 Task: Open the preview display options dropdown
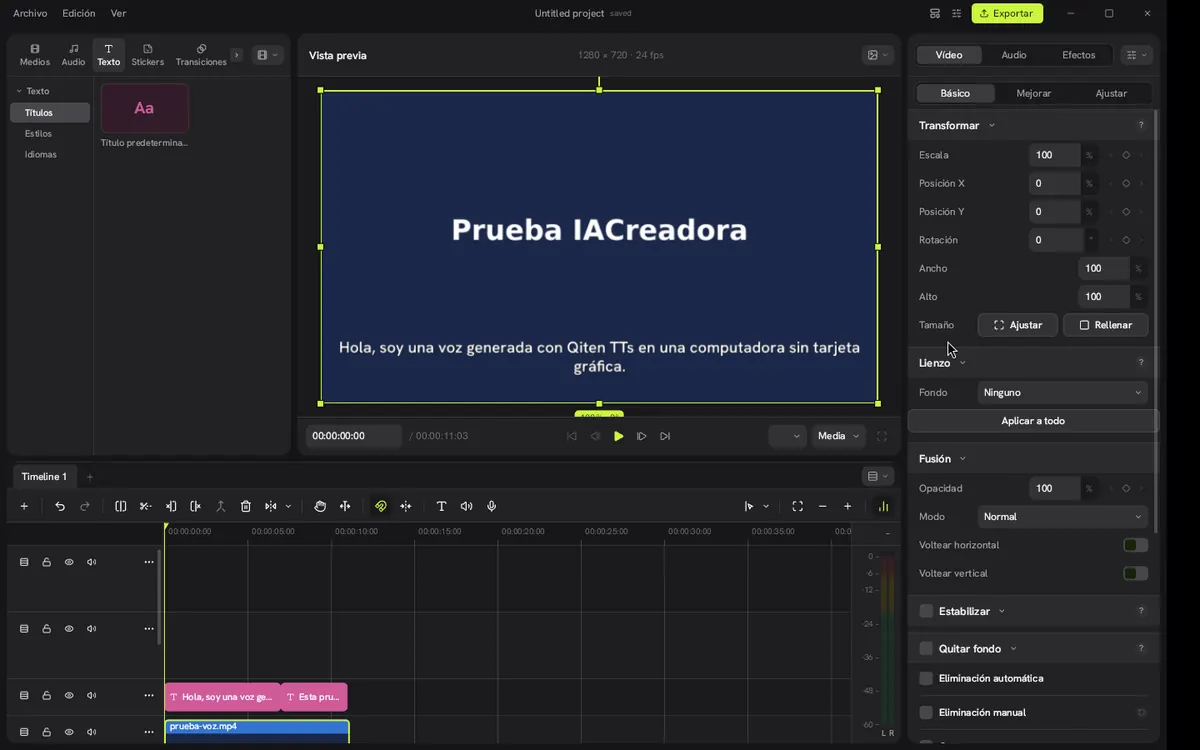(x=878, y=55)
